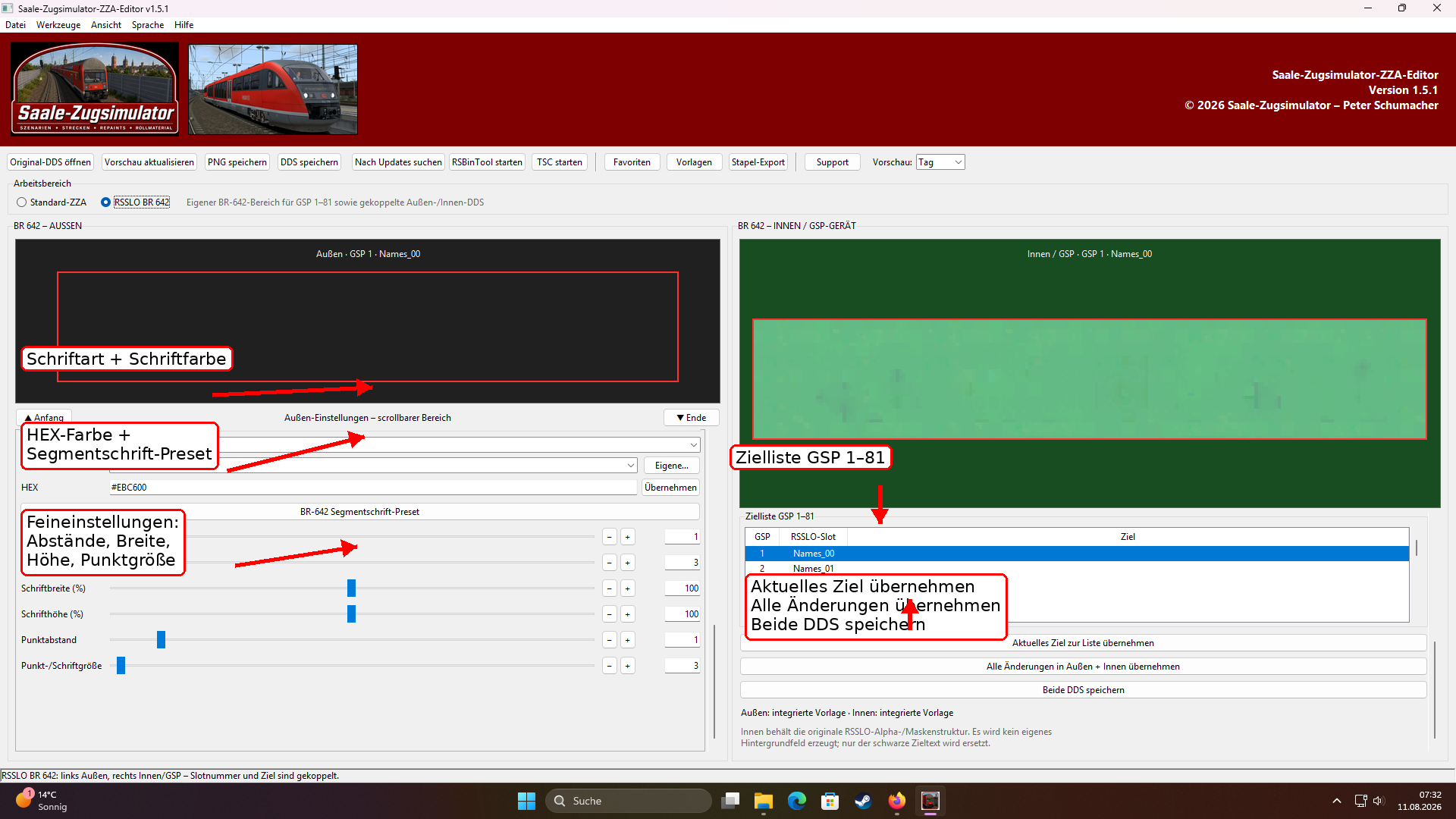Viewport: 1456px width, 819px height.
Task: Click the ZZA-Editor app icon in taskbar
Action: tap(930, 801)
